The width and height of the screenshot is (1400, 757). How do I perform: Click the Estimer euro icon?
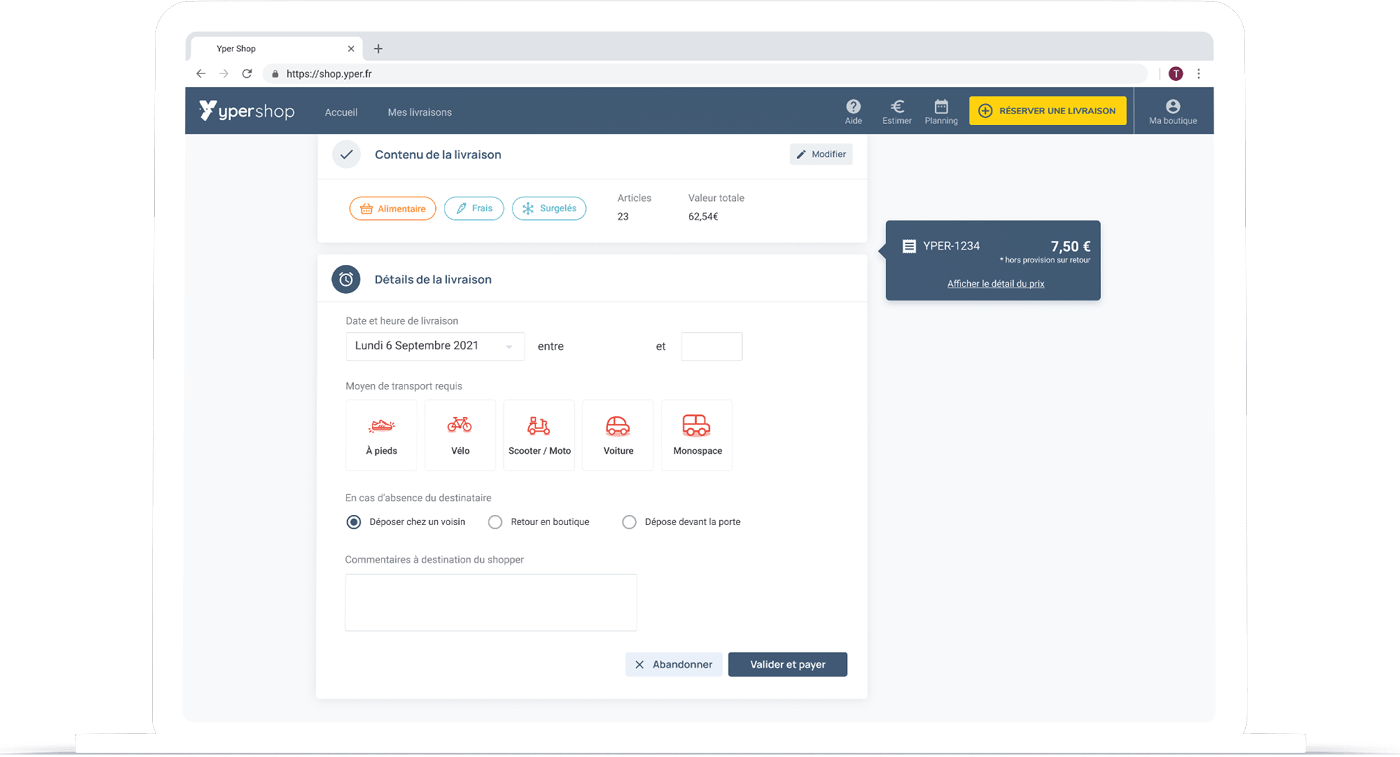click(x=897, y=111)
